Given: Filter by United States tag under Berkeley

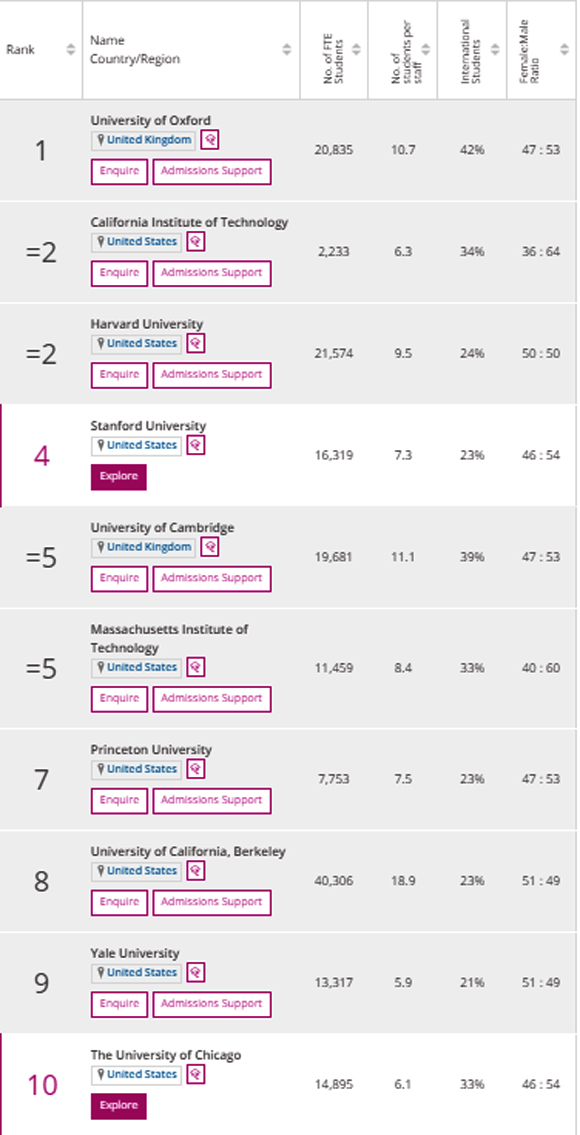Looking at the screenshot, I should tap(136, 871).
